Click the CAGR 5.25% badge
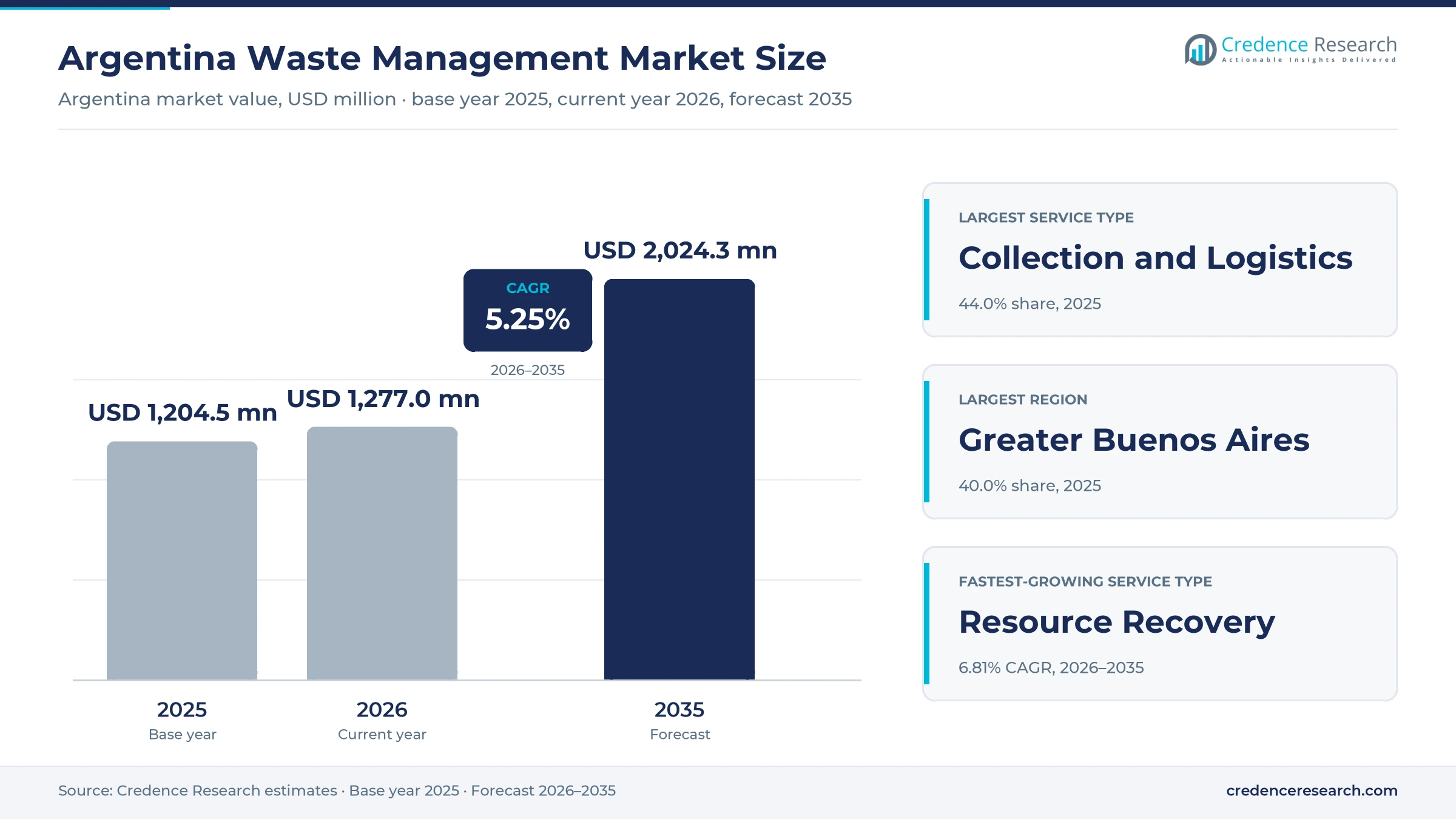This screenshot has width=1456, height=819. pos(528,310)
